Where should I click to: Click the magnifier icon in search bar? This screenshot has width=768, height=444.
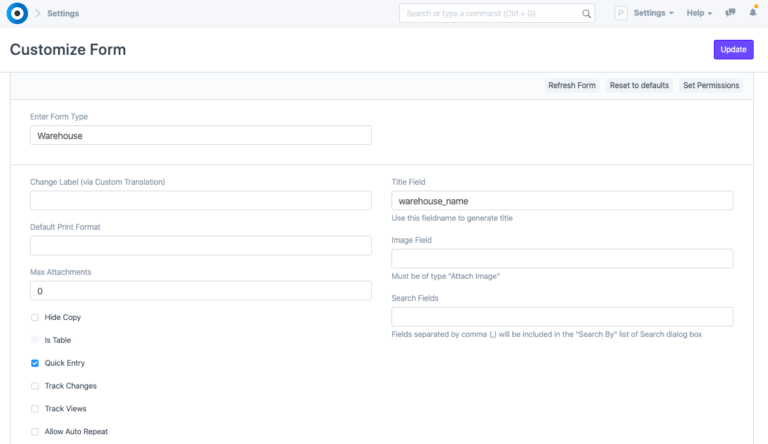pyautogui.click(x=585, y=14)
